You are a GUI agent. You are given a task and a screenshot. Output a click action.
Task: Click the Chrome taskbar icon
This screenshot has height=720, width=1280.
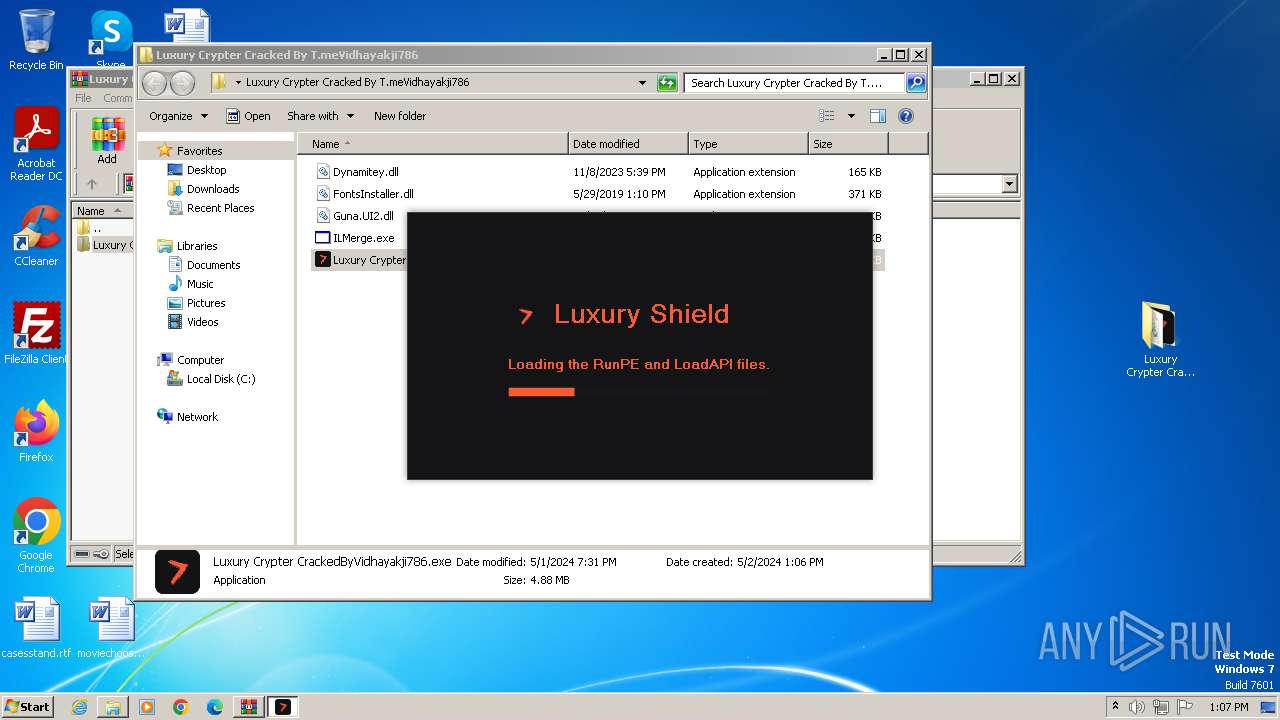[x=181, y=707]
